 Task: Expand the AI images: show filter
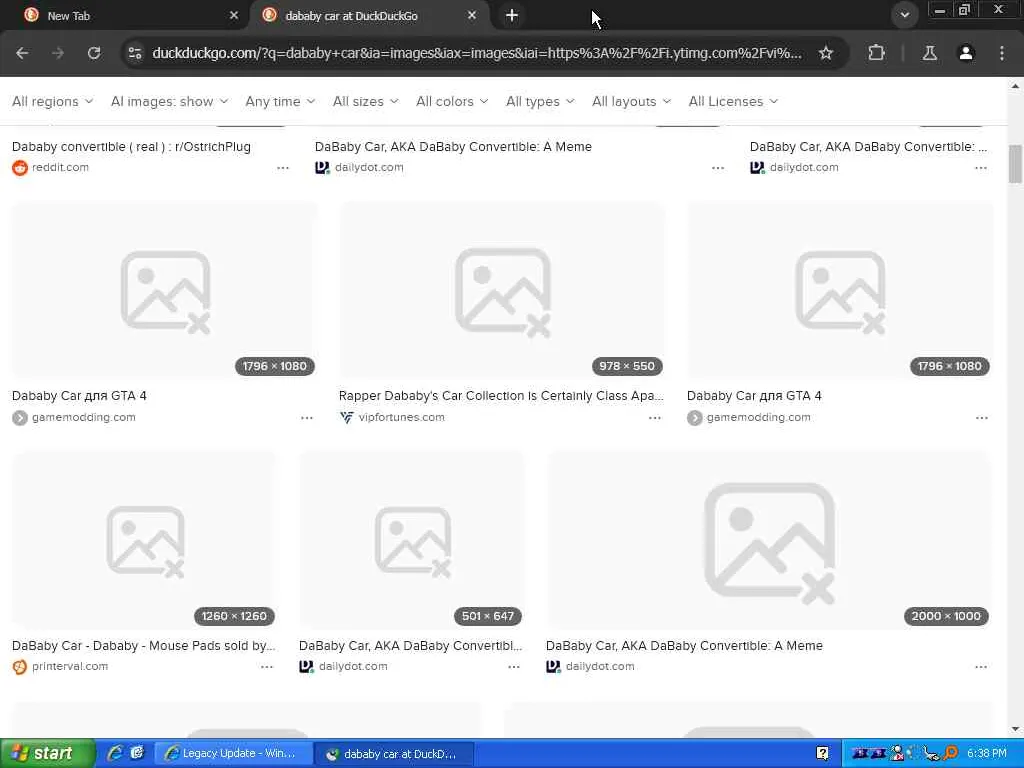click(x=169, y=101)
